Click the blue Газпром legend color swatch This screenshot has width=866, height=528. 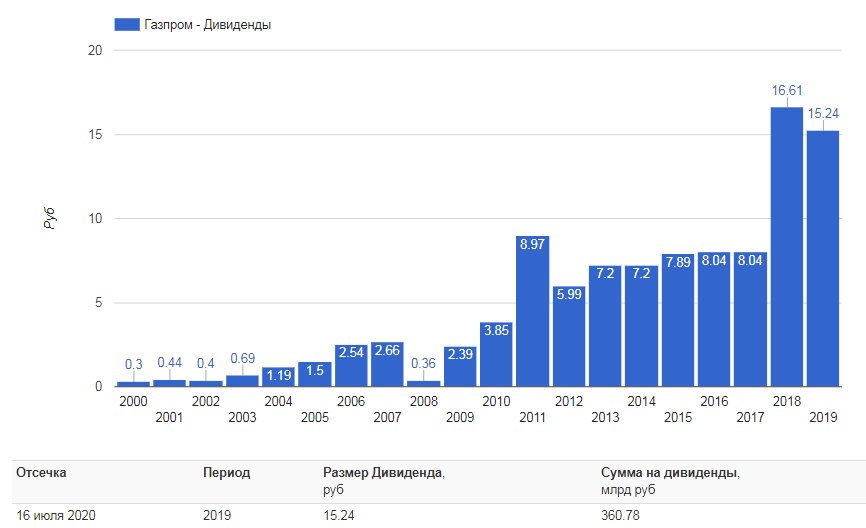click(x=126, y=24)
